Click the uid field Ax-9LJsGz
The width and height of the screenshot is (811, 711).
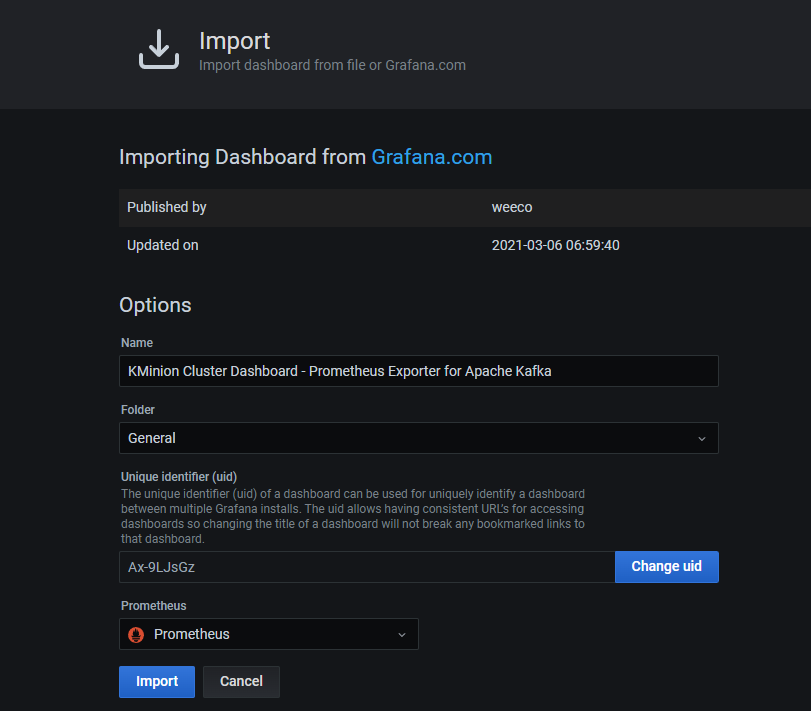click(367, 567)
